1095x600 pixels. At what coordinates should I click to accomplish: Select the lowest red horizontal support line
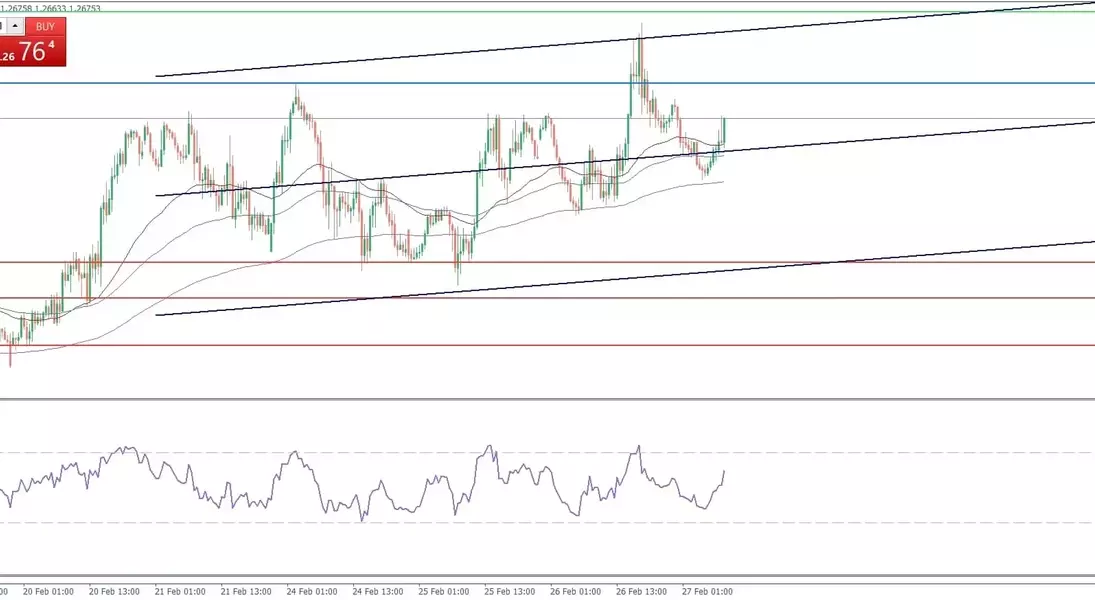600,346
